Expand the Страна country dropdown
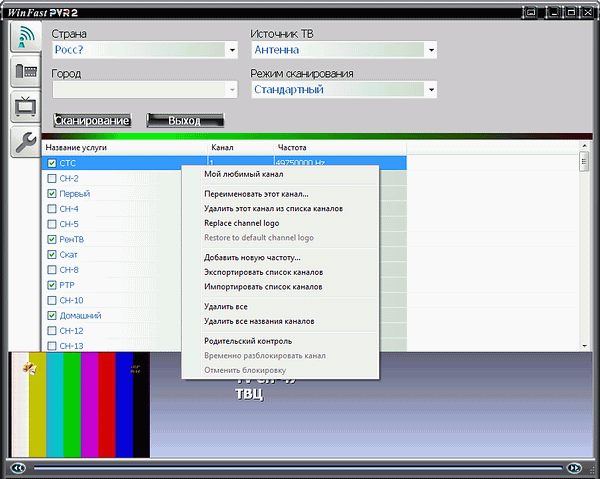Screen dimensions: 600x479 232,49
